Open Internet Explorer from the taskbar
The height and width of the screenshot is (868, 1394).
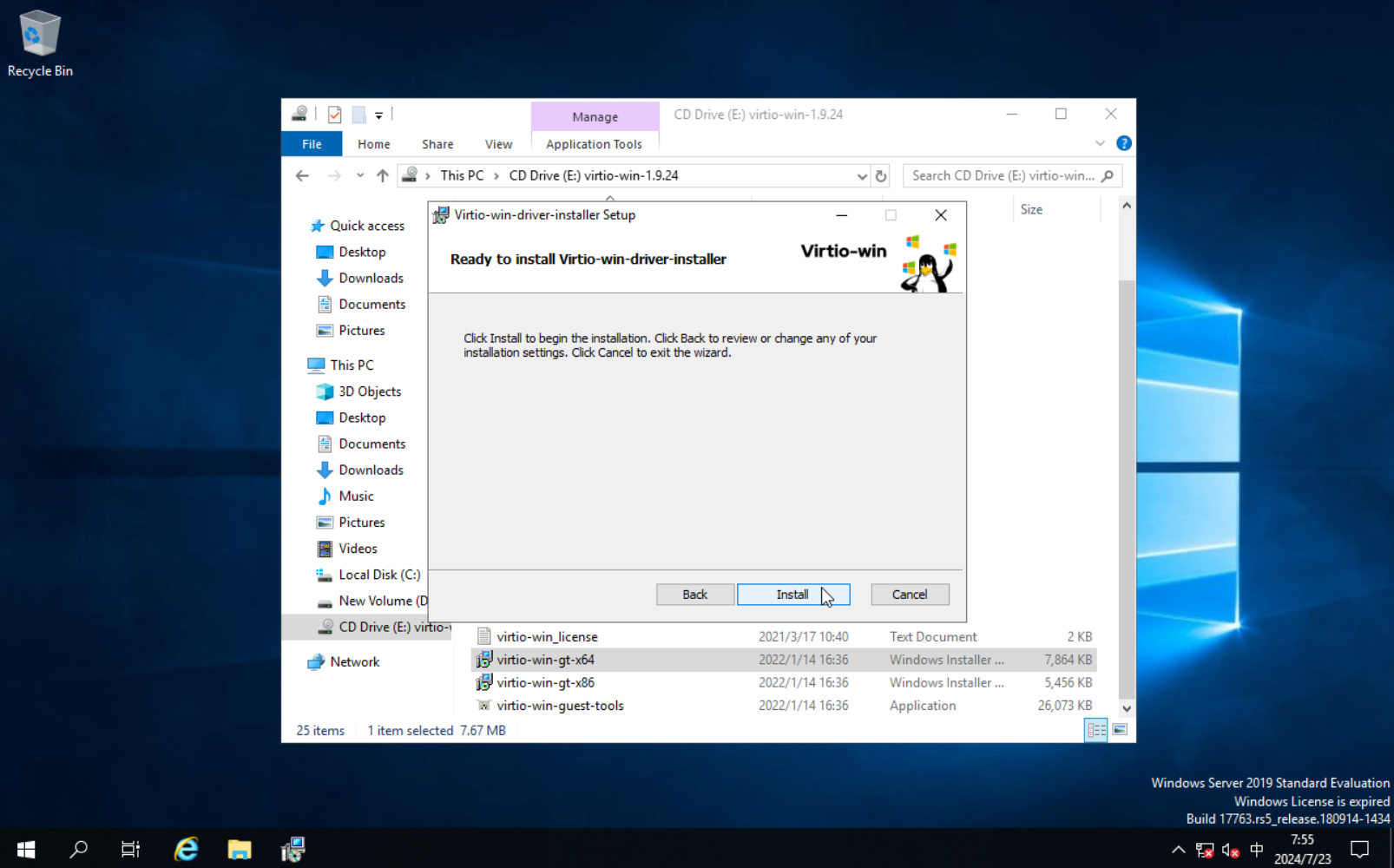[x=185, y=848]
